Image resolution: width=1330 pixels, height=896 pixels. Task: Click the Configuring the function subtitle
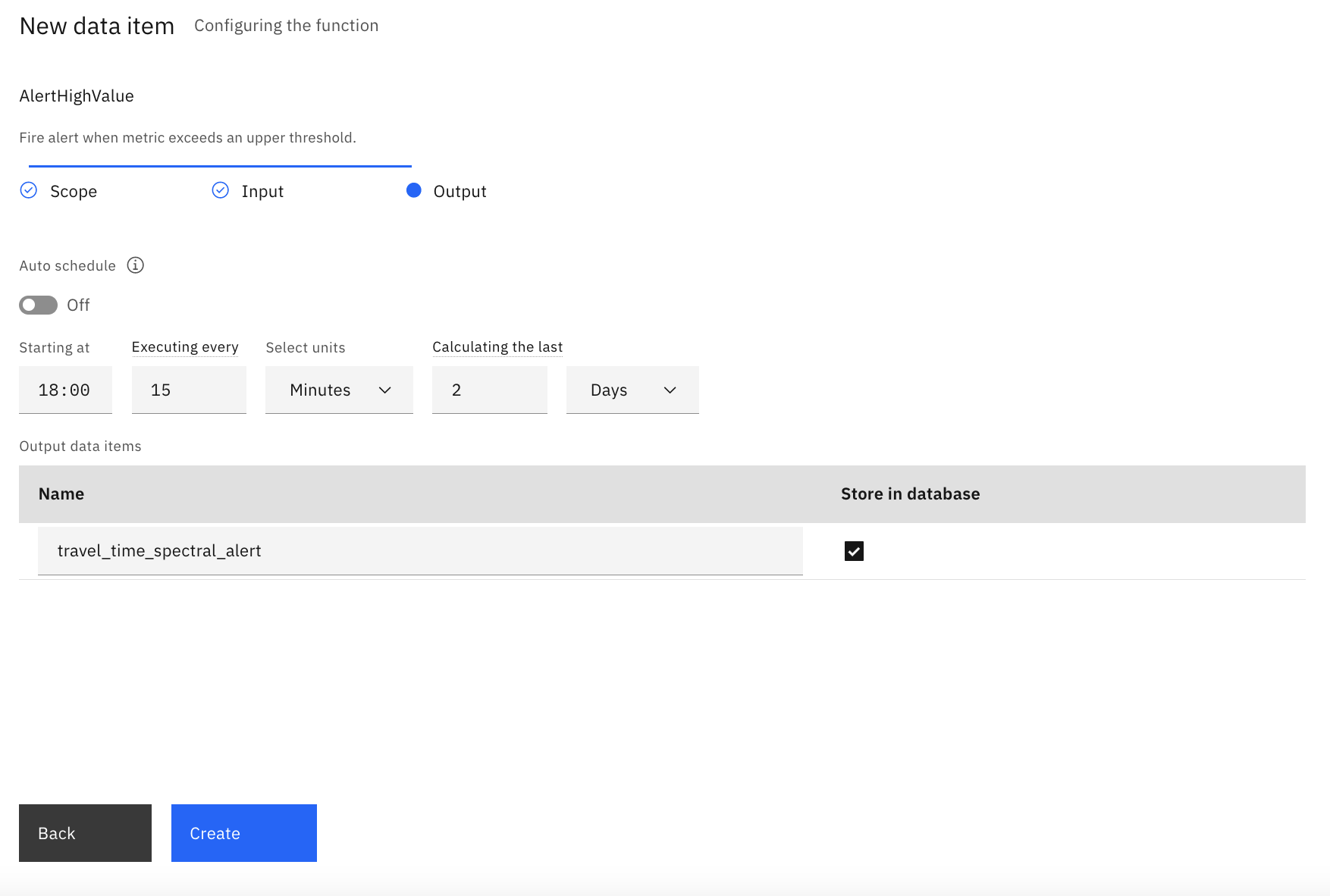pos(287,26)
